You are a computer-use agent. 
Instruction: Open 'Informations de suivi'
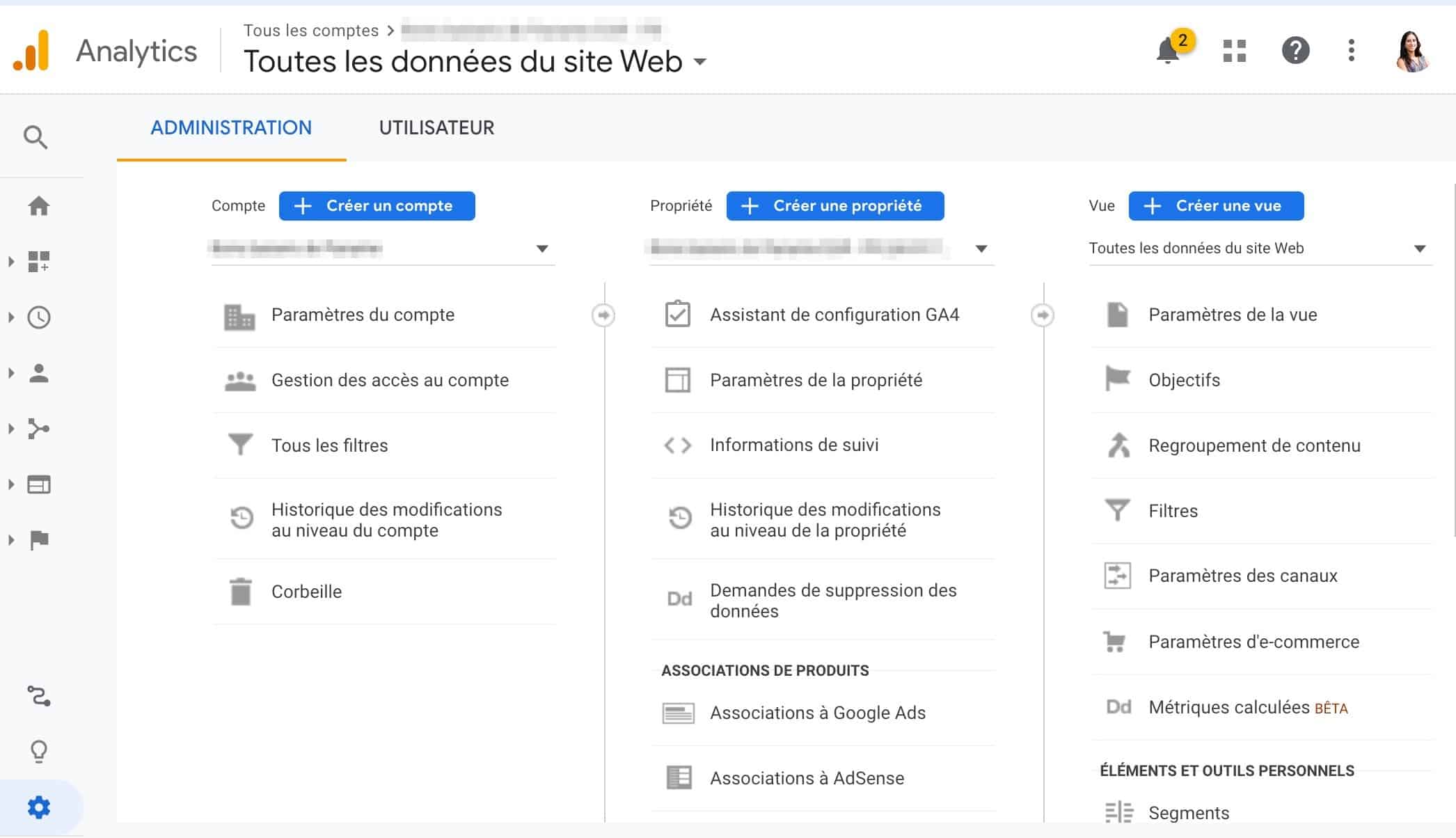pos(823,445)
